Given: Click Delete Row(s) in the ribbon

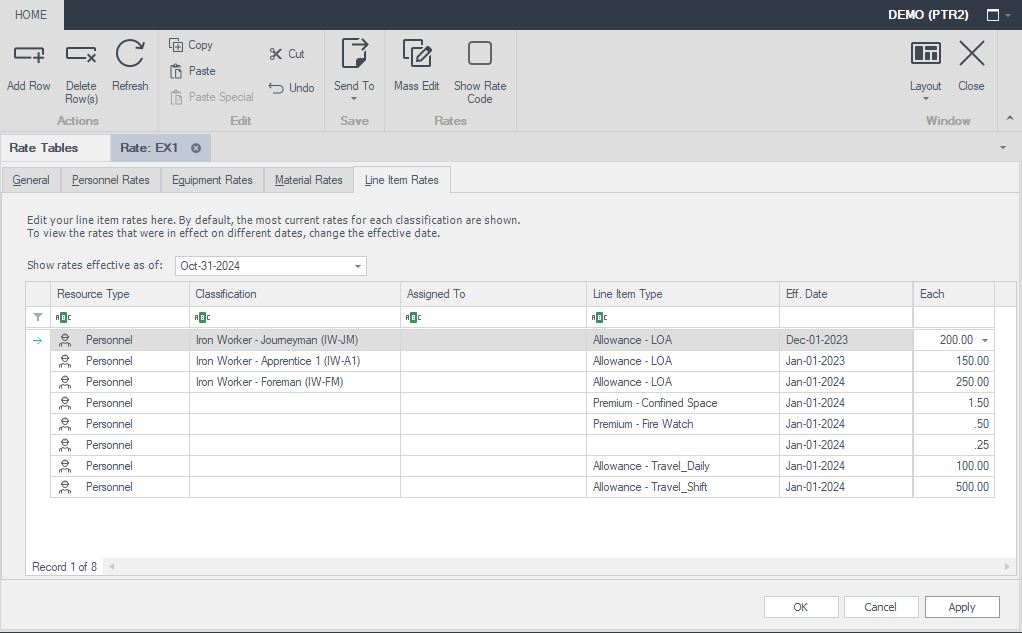Looking at the screenshot, I should click(x=81, y=70).
